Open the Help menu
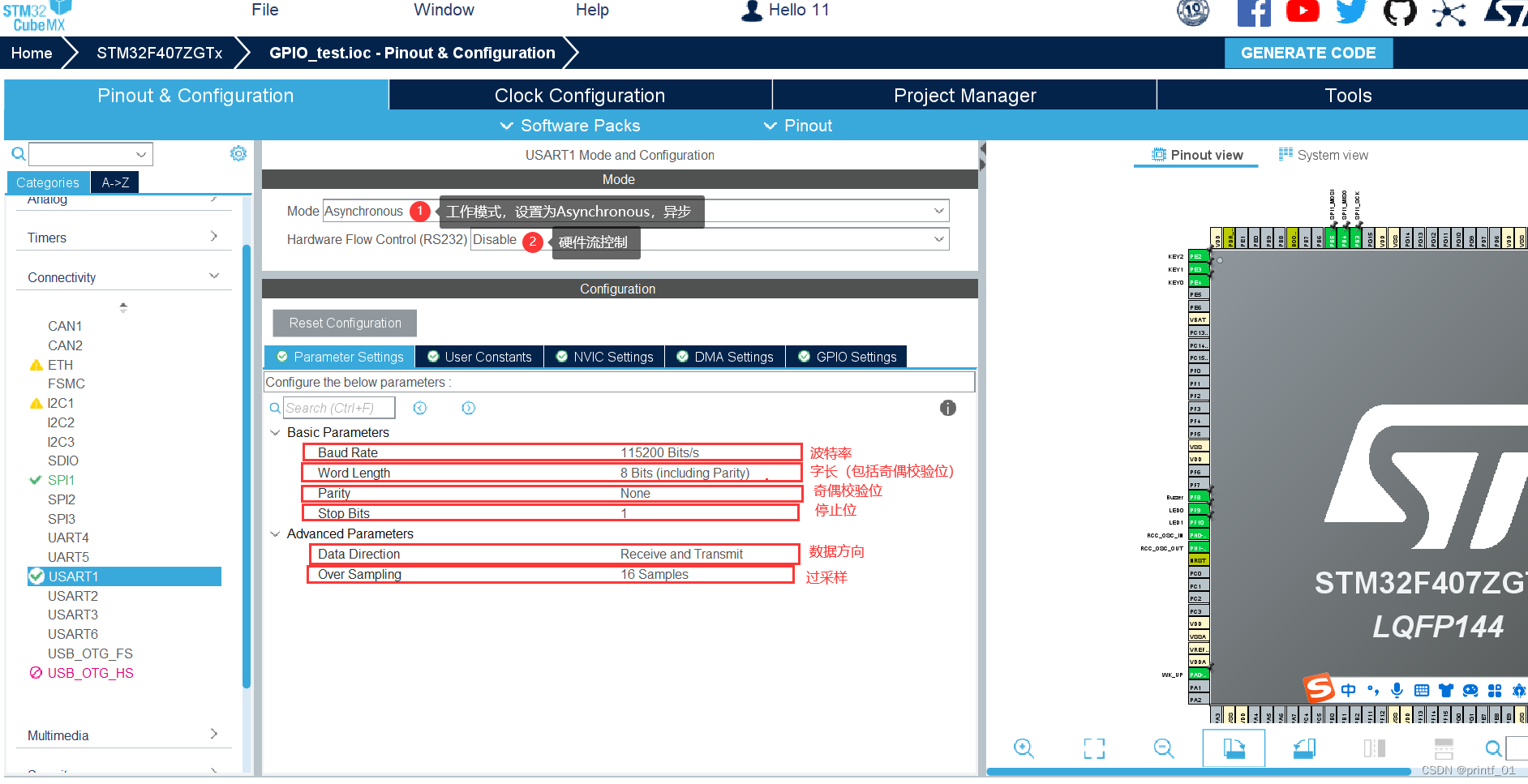 [592, 10]
